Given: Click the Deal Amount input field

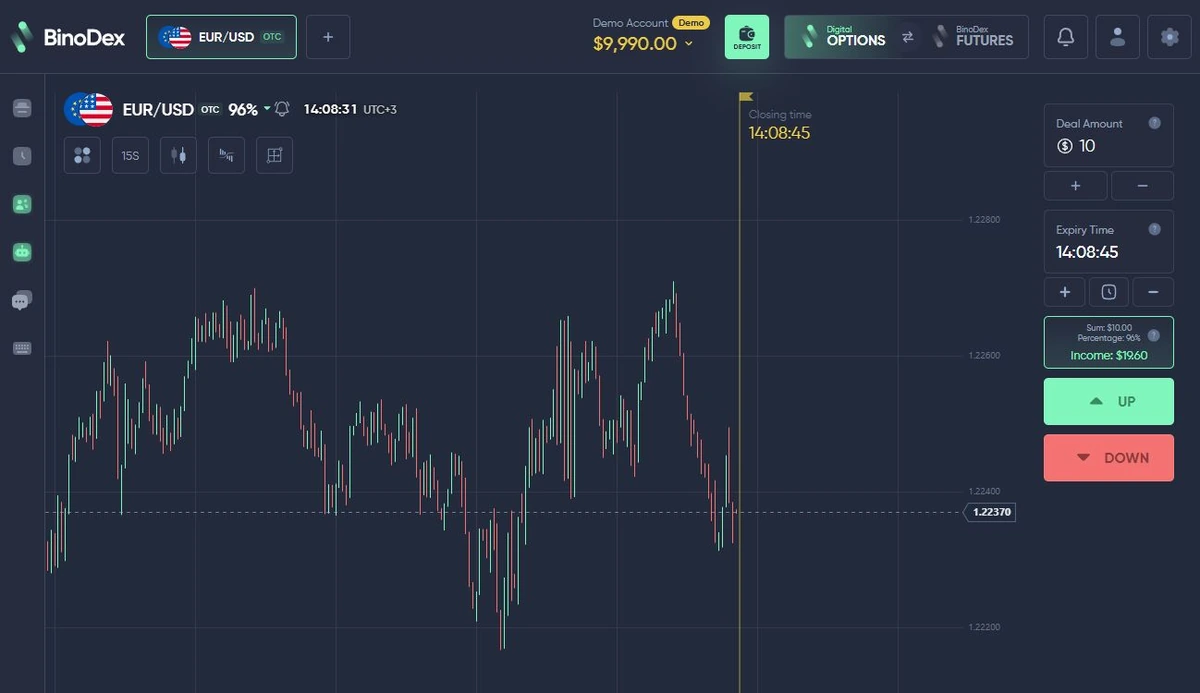Looking at the screenshot, I should pos(1108,135).
